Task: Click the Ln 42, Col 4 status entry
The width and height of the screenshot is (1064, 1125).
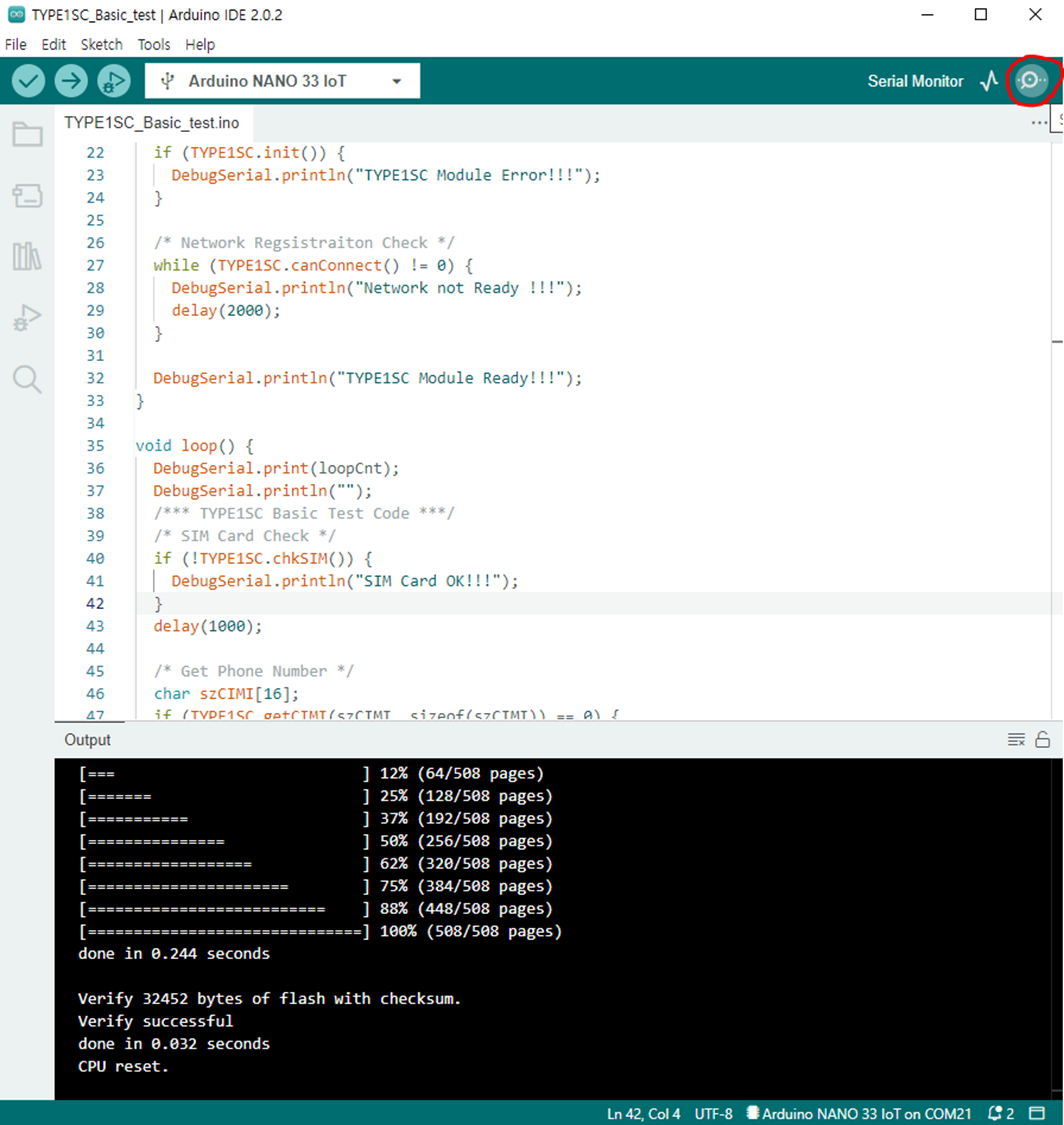Action: coord(644,1114)
